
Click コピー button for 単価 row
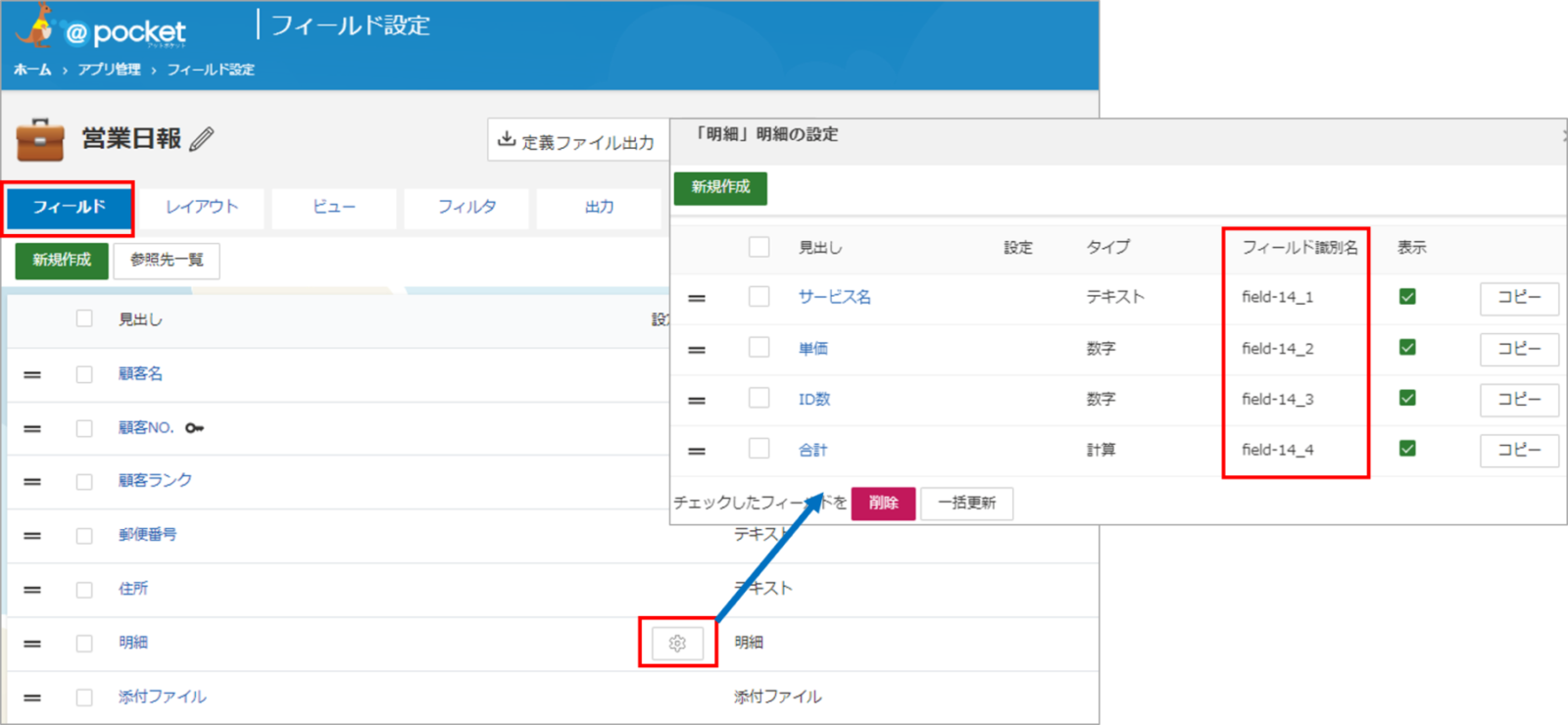click(1519, 349)
